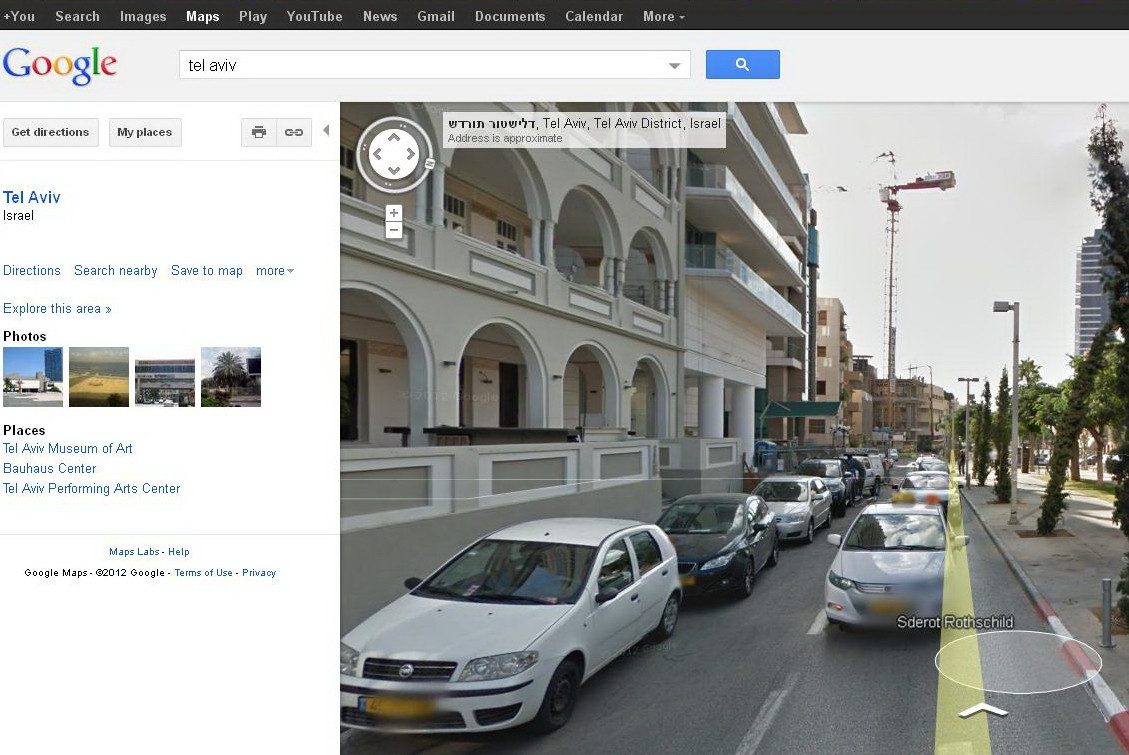Collapse the left results panel
Image resolution: width=1129 pixels, height=755 pixels.
327,130
